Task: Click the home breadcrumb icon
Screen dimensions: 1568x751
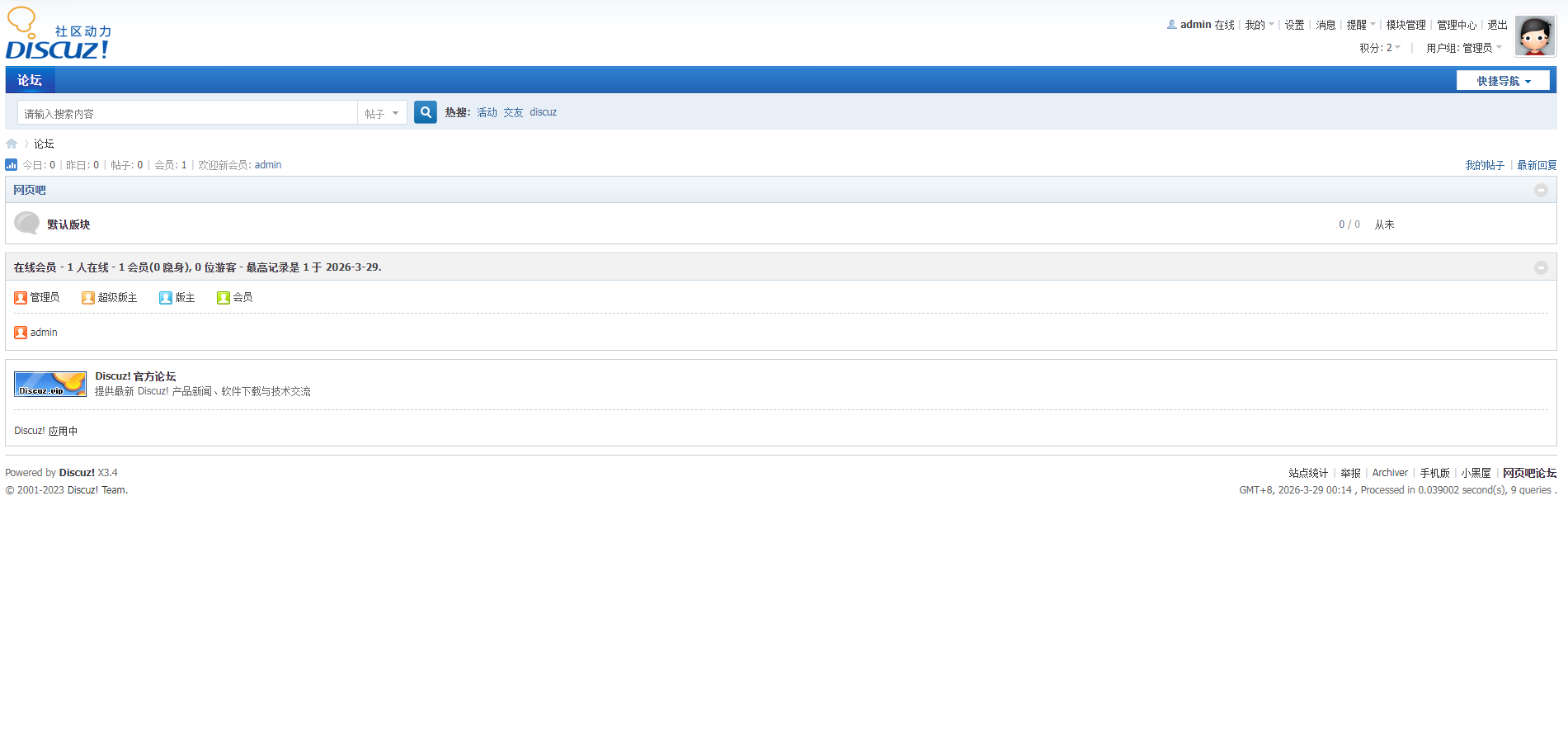Action: (x=12, y=144)
